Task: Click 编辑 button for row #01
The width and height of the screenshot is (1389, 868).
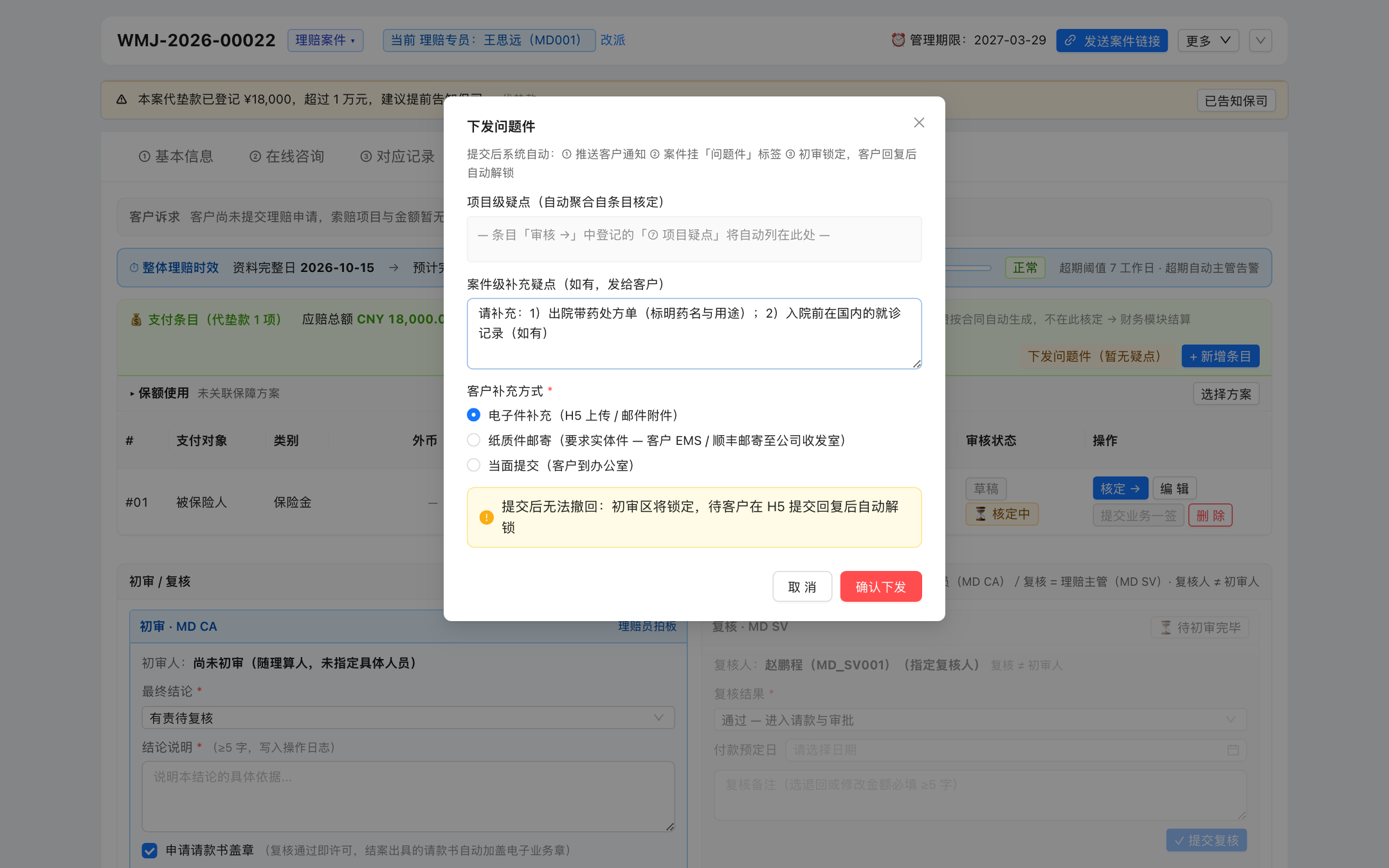Action: 1174,488
